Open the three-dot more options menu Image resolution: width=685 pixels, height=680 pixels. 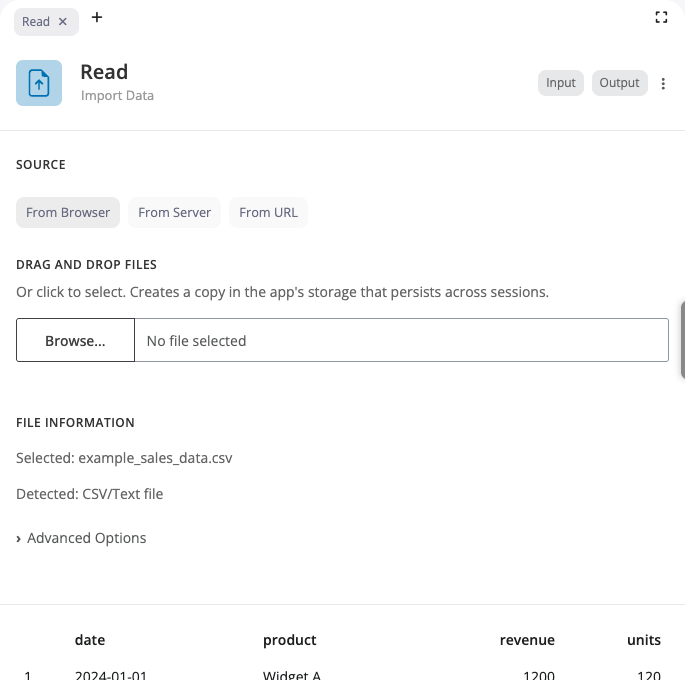pos(663,84)
